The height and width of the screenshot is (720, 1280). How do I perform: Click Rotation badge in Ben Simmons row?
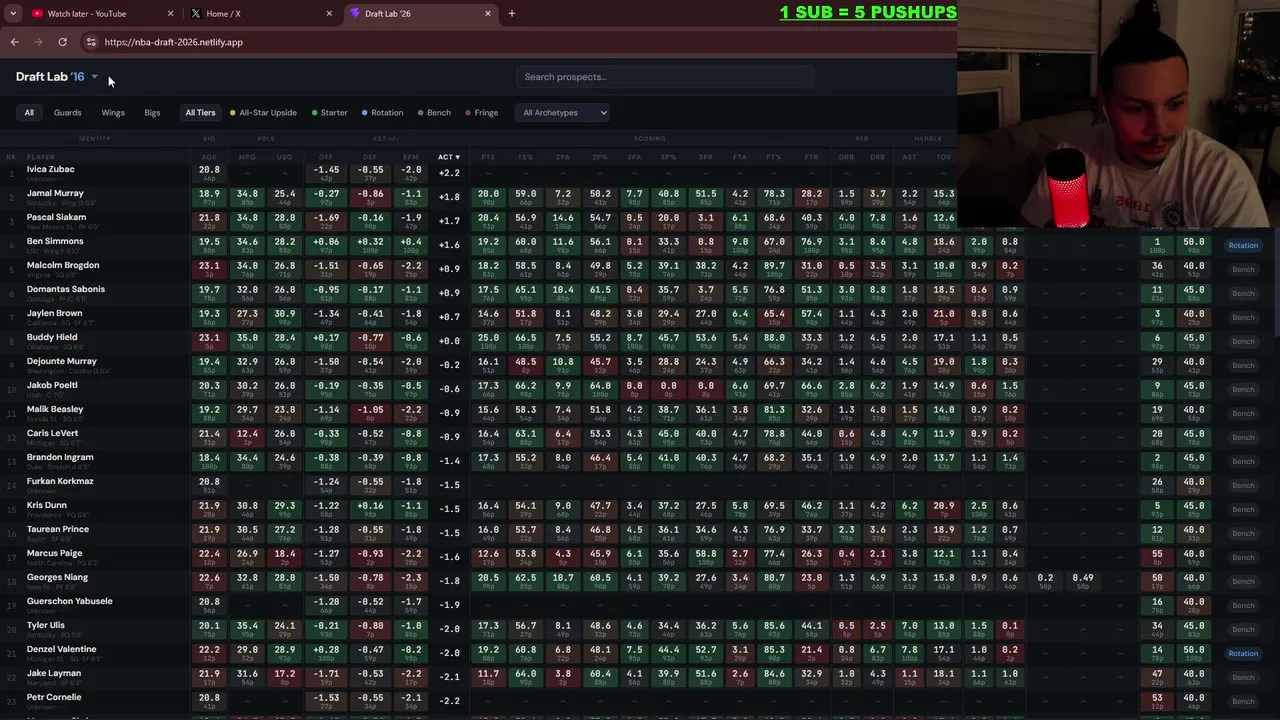click(1243, 246)
